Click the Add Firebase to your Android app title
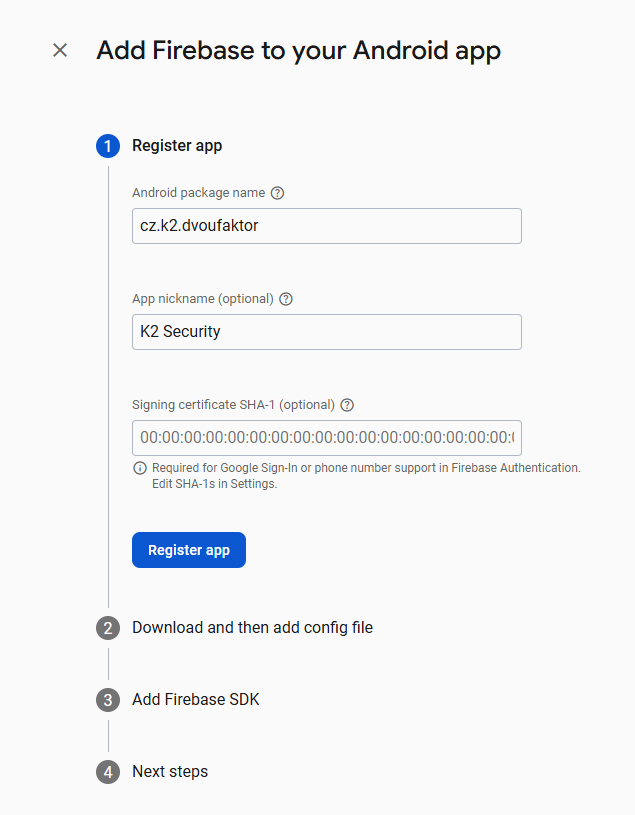The height and width of the screenshot is (815, 635). click(x=298, y=50)
